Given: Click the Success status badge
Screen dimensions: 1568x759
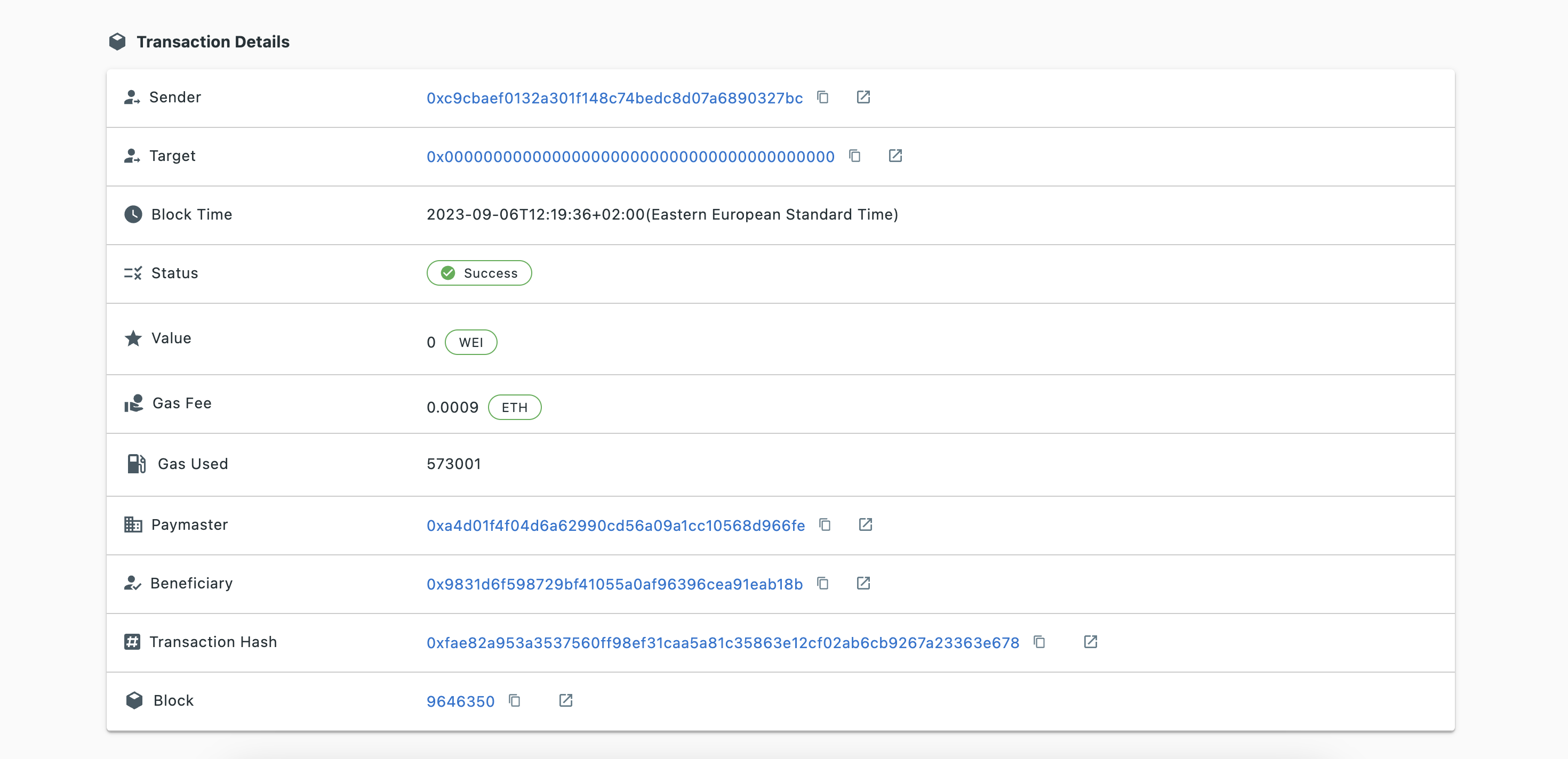Looking at the screenshot, I should [x=479, y=273].
